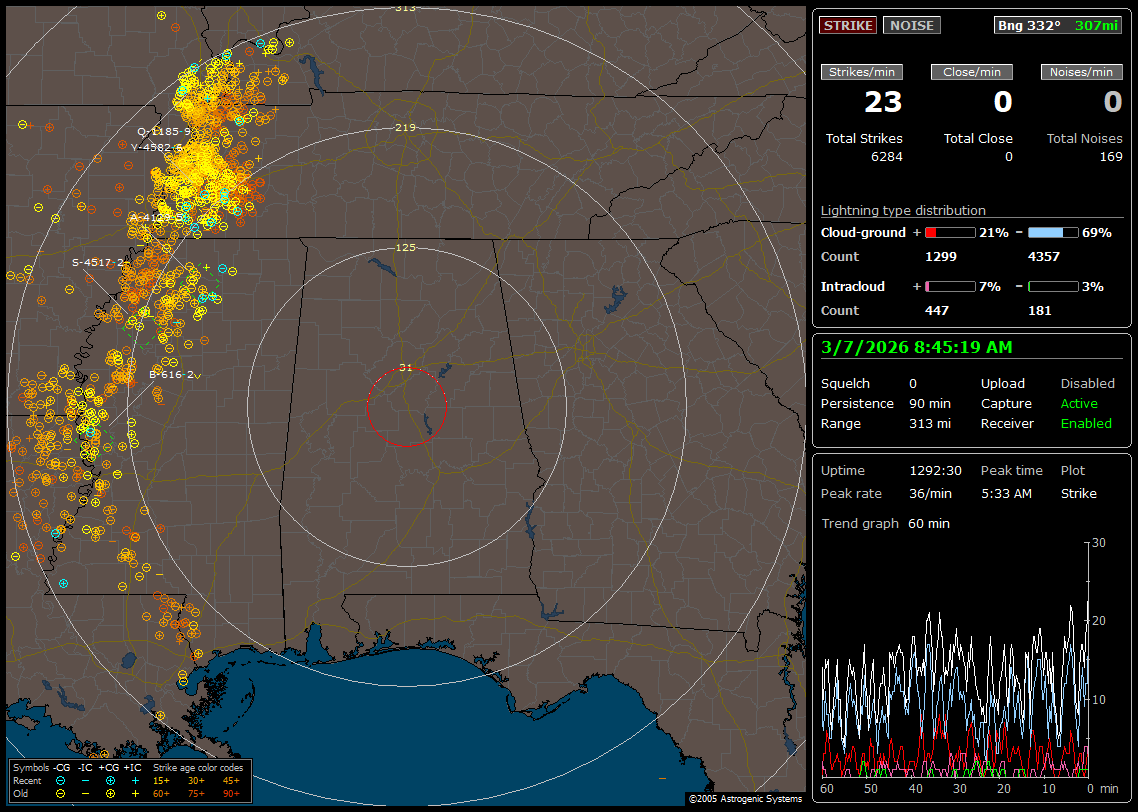Click the Strikes/min header button
Image resolution: width=1138 pixels, height=812 pixels.
862,72
